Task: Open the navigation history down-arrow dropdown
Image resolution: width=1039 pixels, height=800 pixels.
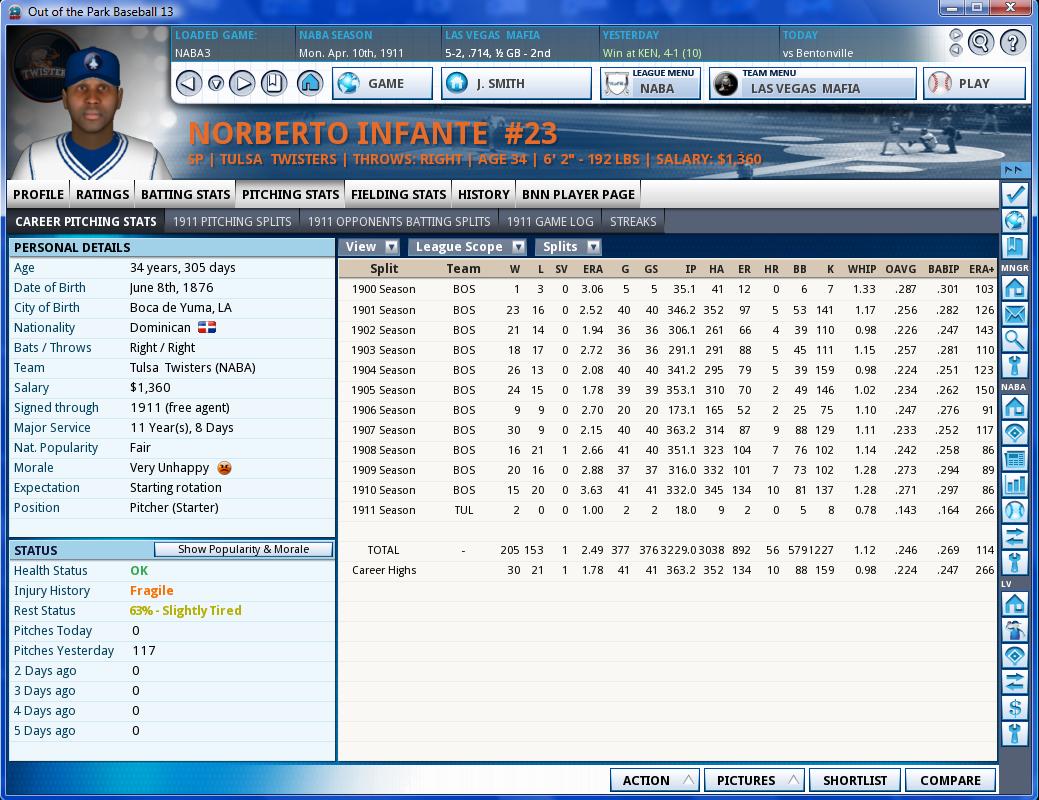Action: tap(215, 84)
